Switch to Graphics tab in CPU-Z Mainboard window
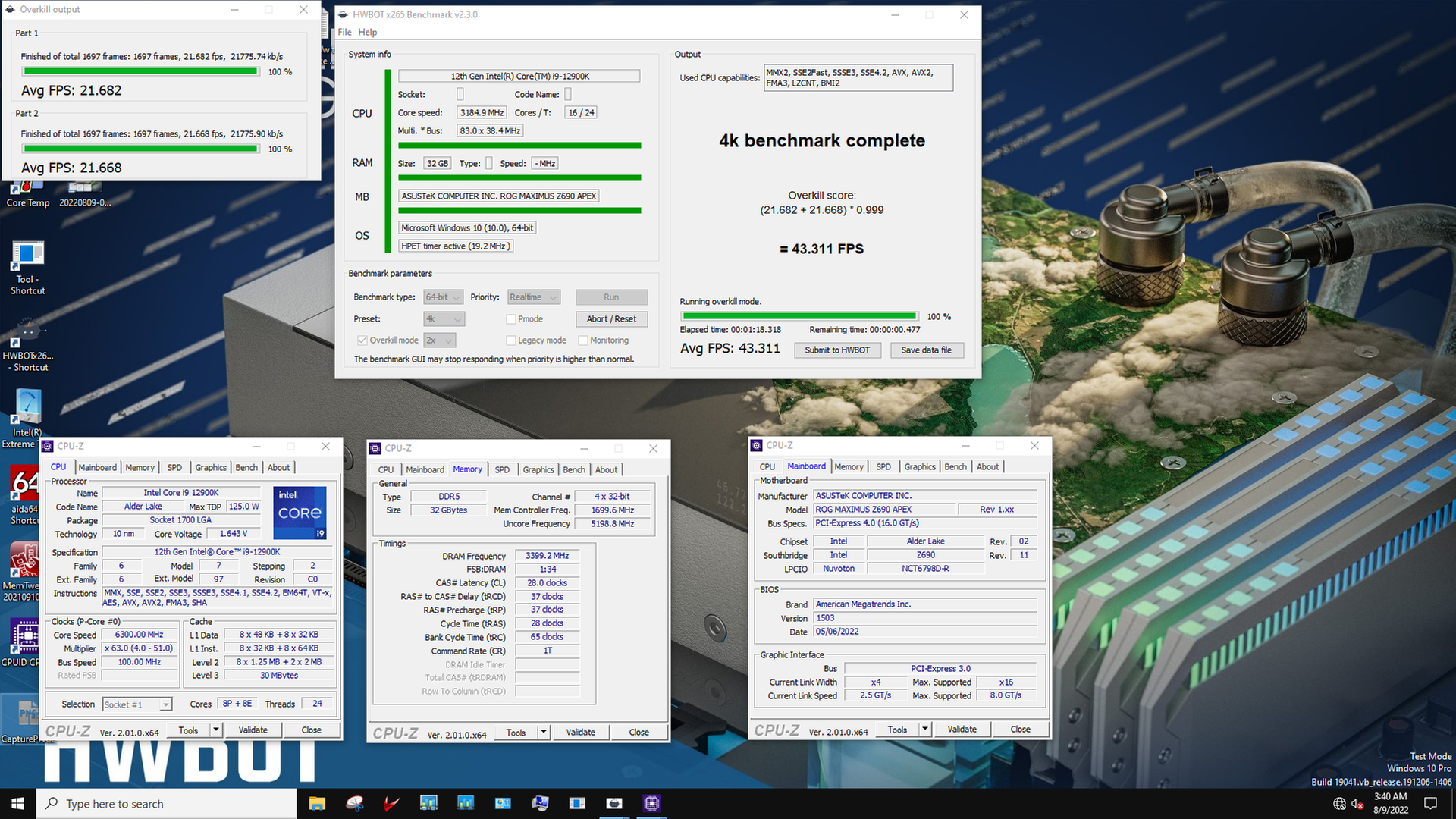1456x819 pixels. [920, 467]
